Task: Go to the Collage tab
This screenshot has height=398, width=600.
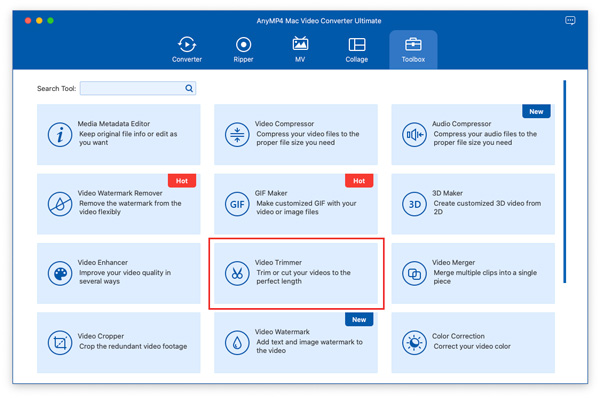Action: 357,50
